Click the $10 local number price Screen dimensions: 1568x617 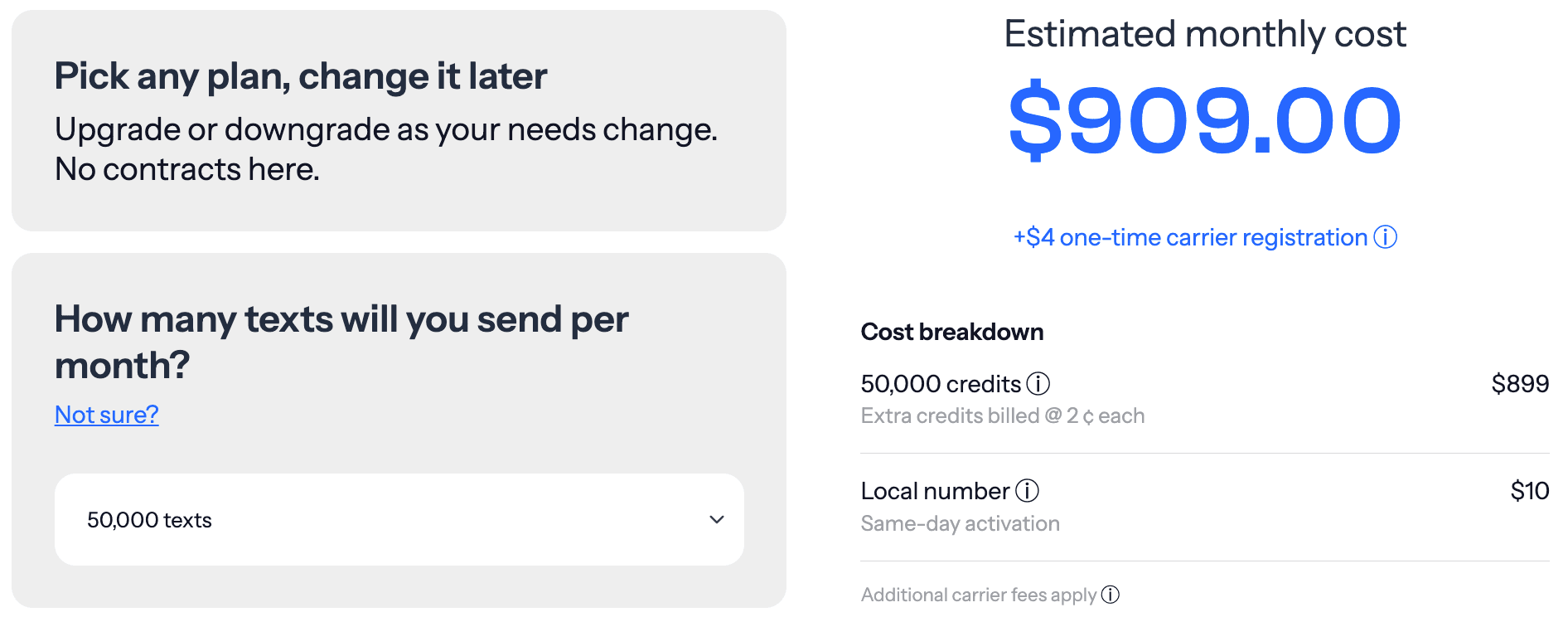[1530, 491]
